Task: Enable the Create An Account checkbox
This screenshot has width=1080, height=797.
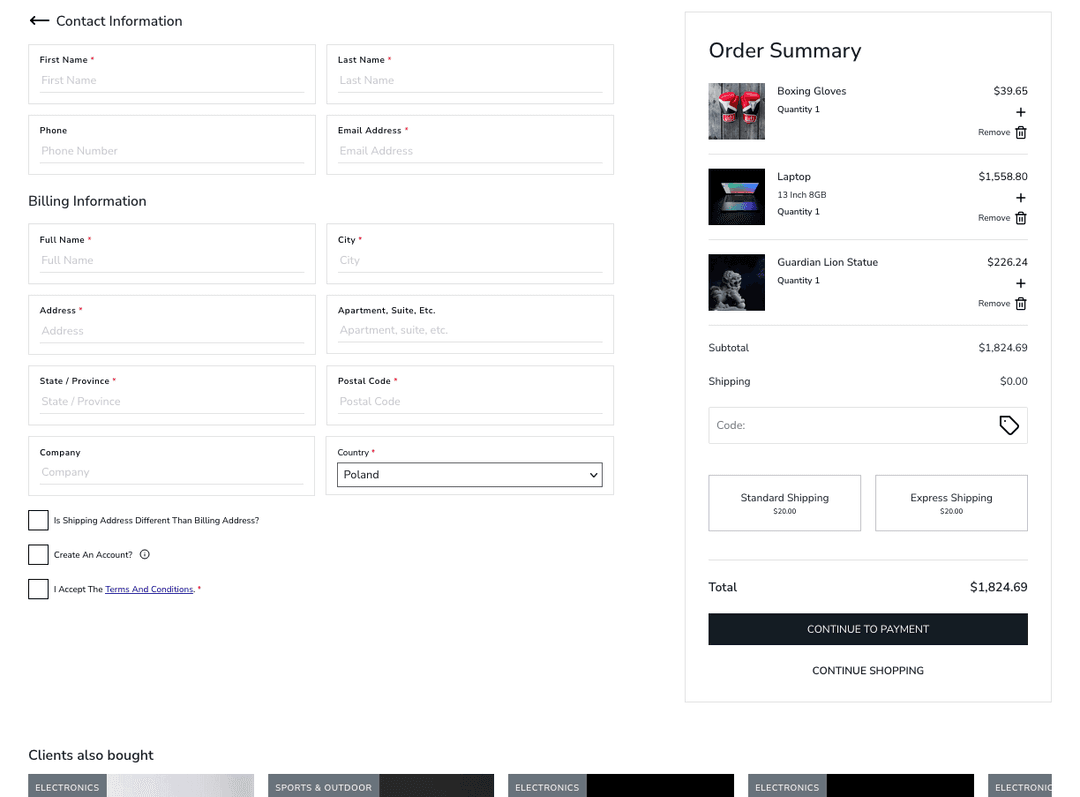Action: (38, 554)
